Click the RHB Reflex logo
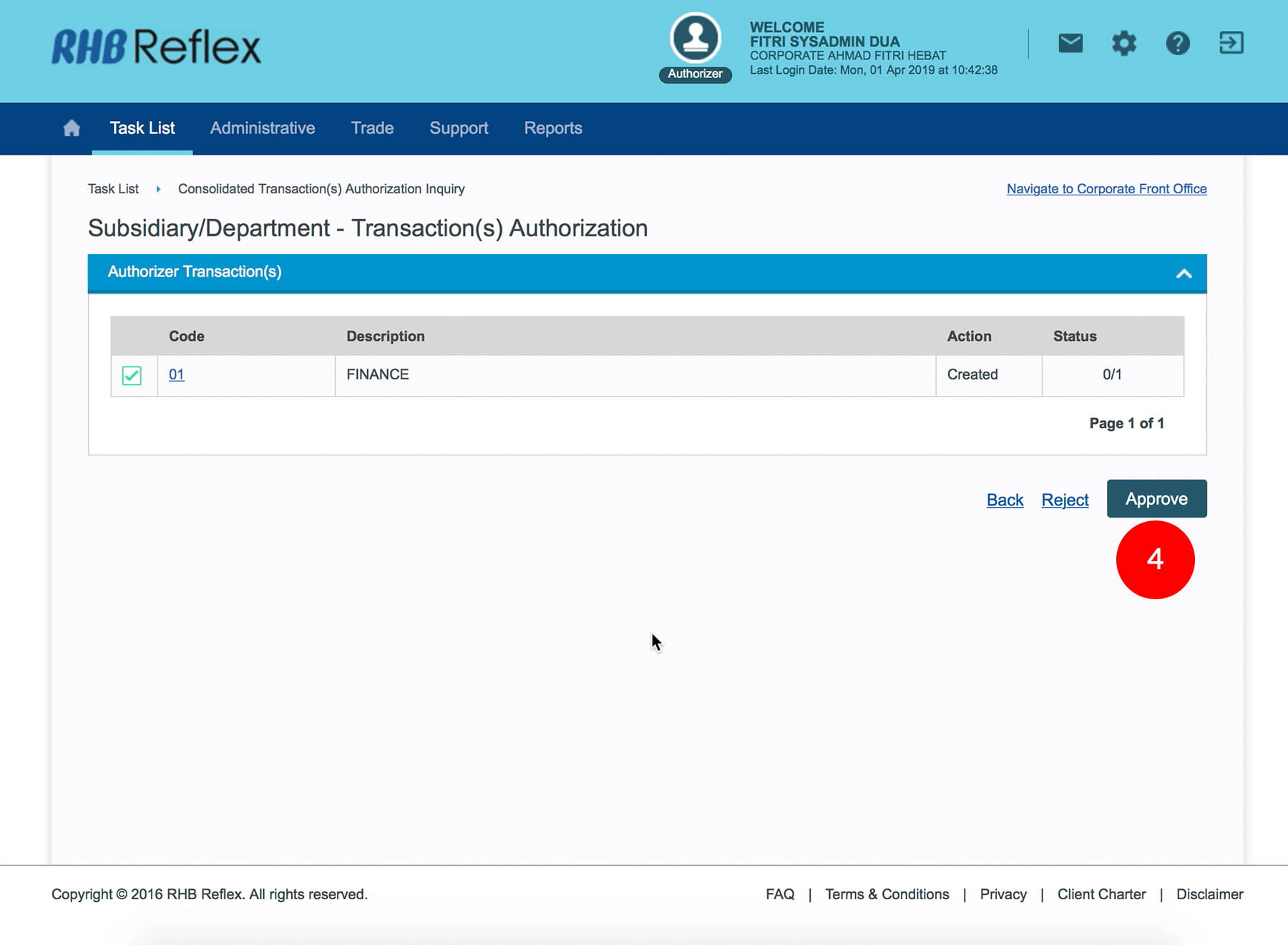1288x945 pixels. coord(156,47)
